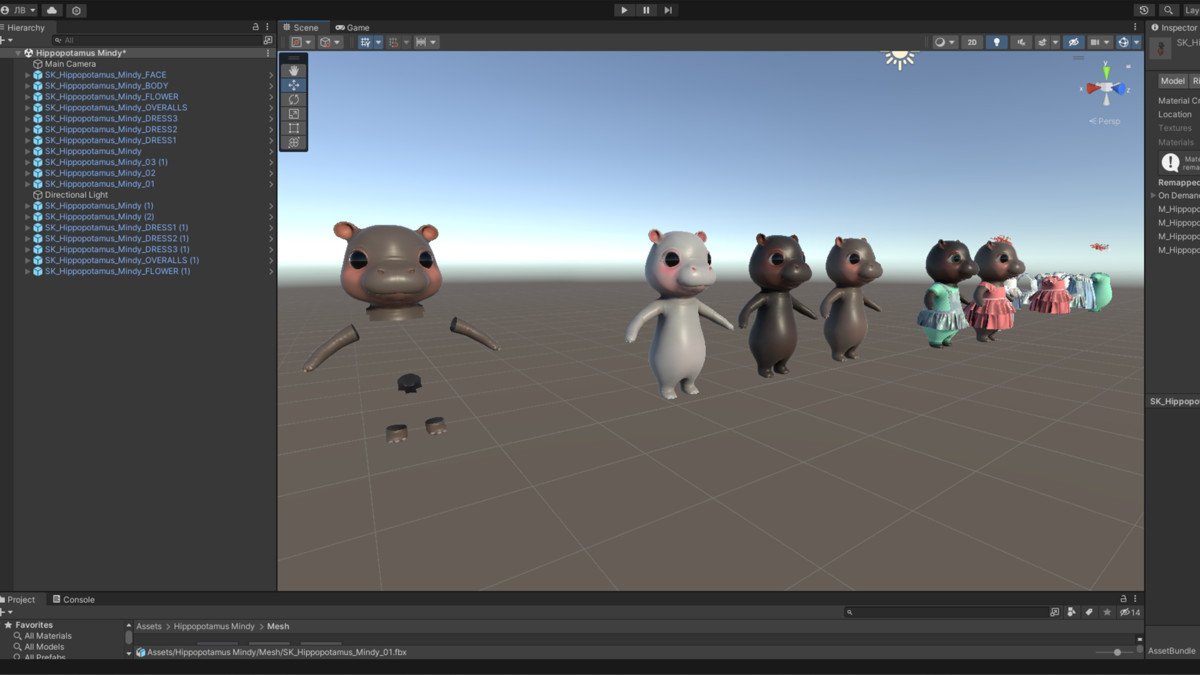Expand SK_Hippopotamus_Mindy_OVERALLS object
Image resolution: width=1200 pixels, height=675 pixels.
(28, 108)
